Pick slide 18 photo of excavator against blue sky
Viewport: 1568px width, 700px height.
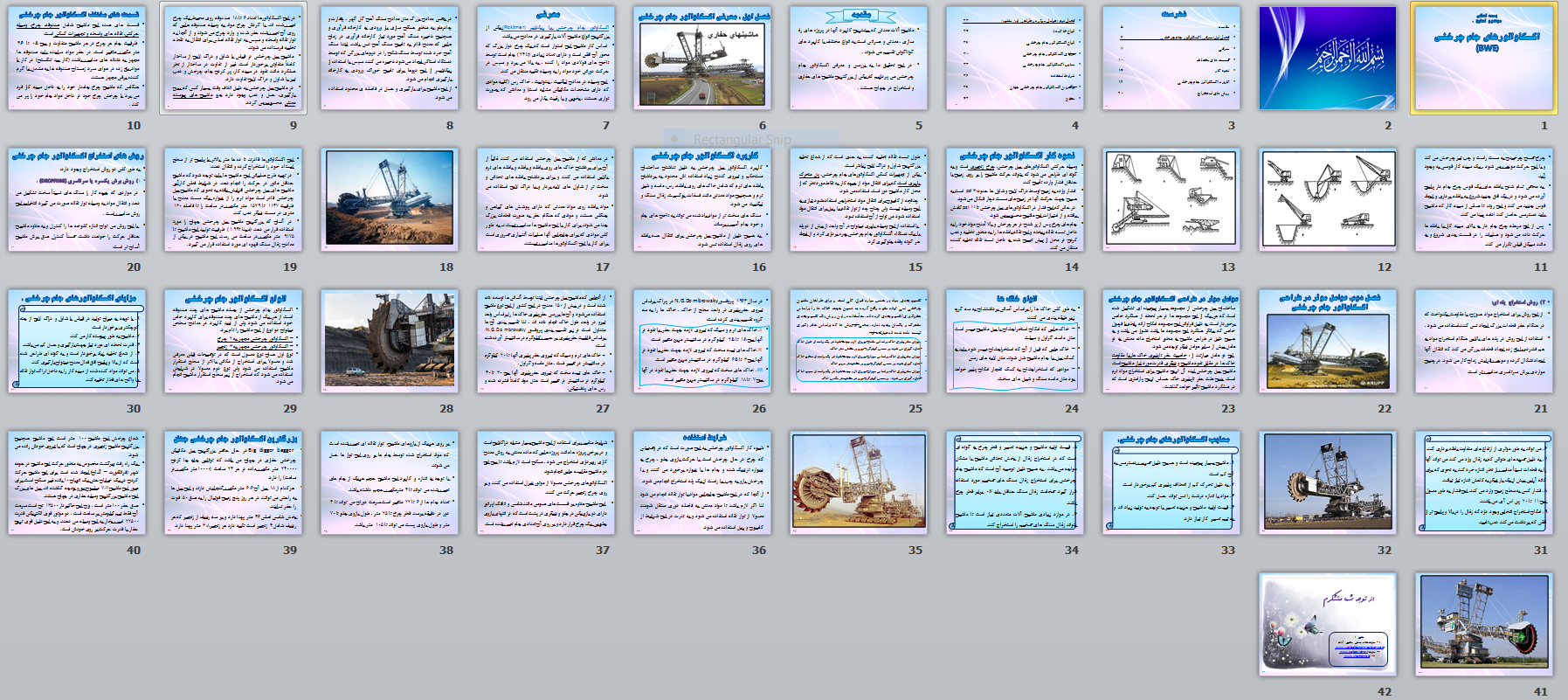point(390,200)
